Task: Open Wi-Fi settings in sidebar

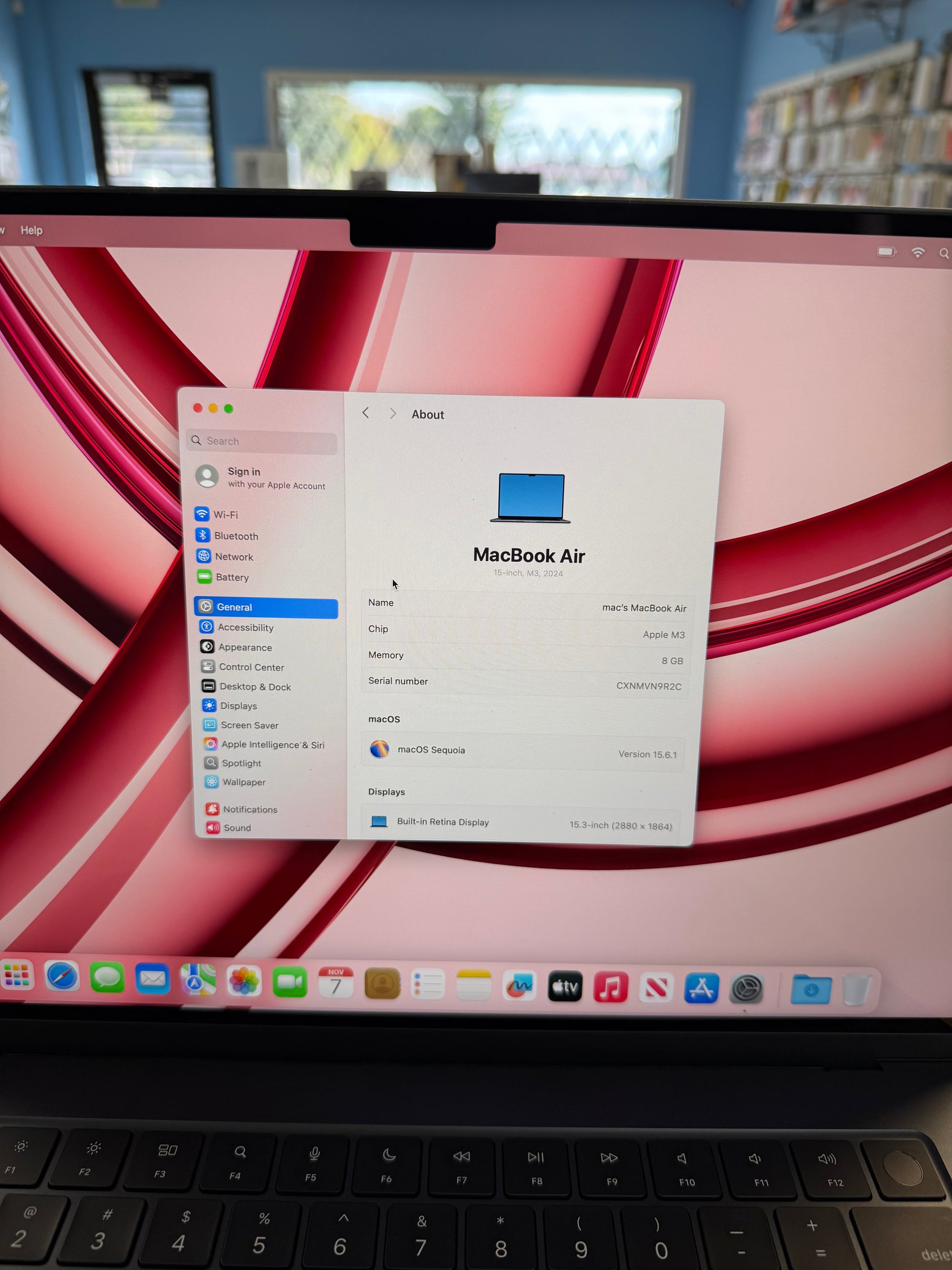Action: click(225, 514)
